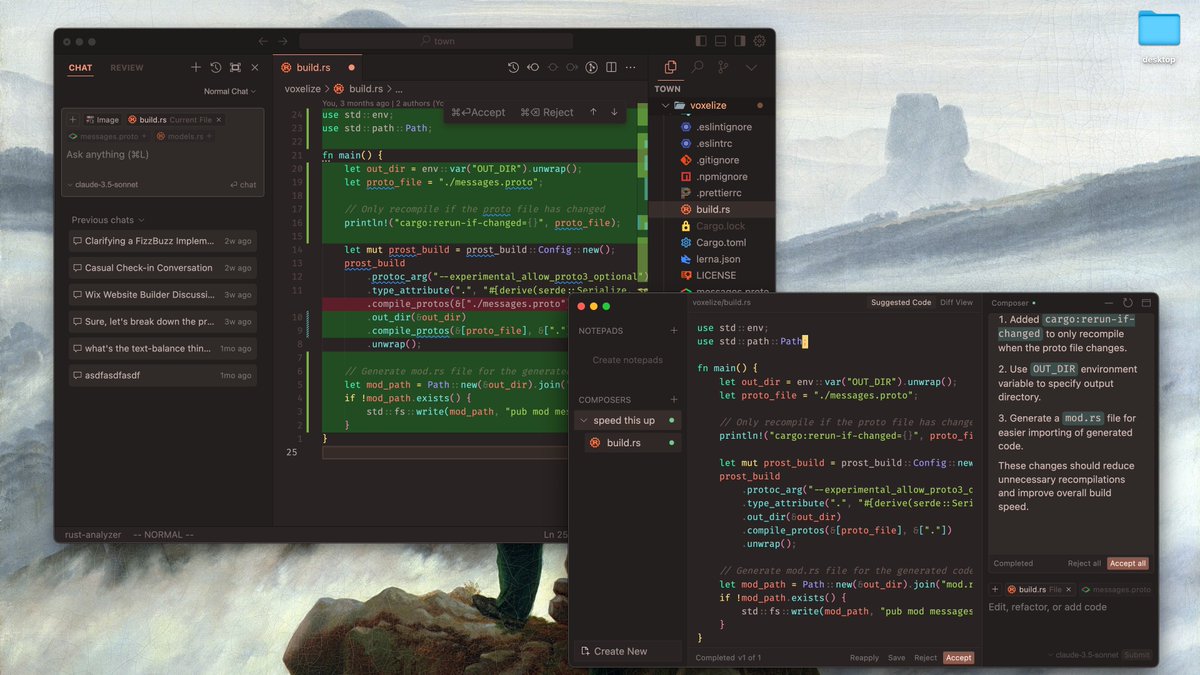The image size is (1200, 675).
Task: Reject the inline diff change
Action: (547, 112)
